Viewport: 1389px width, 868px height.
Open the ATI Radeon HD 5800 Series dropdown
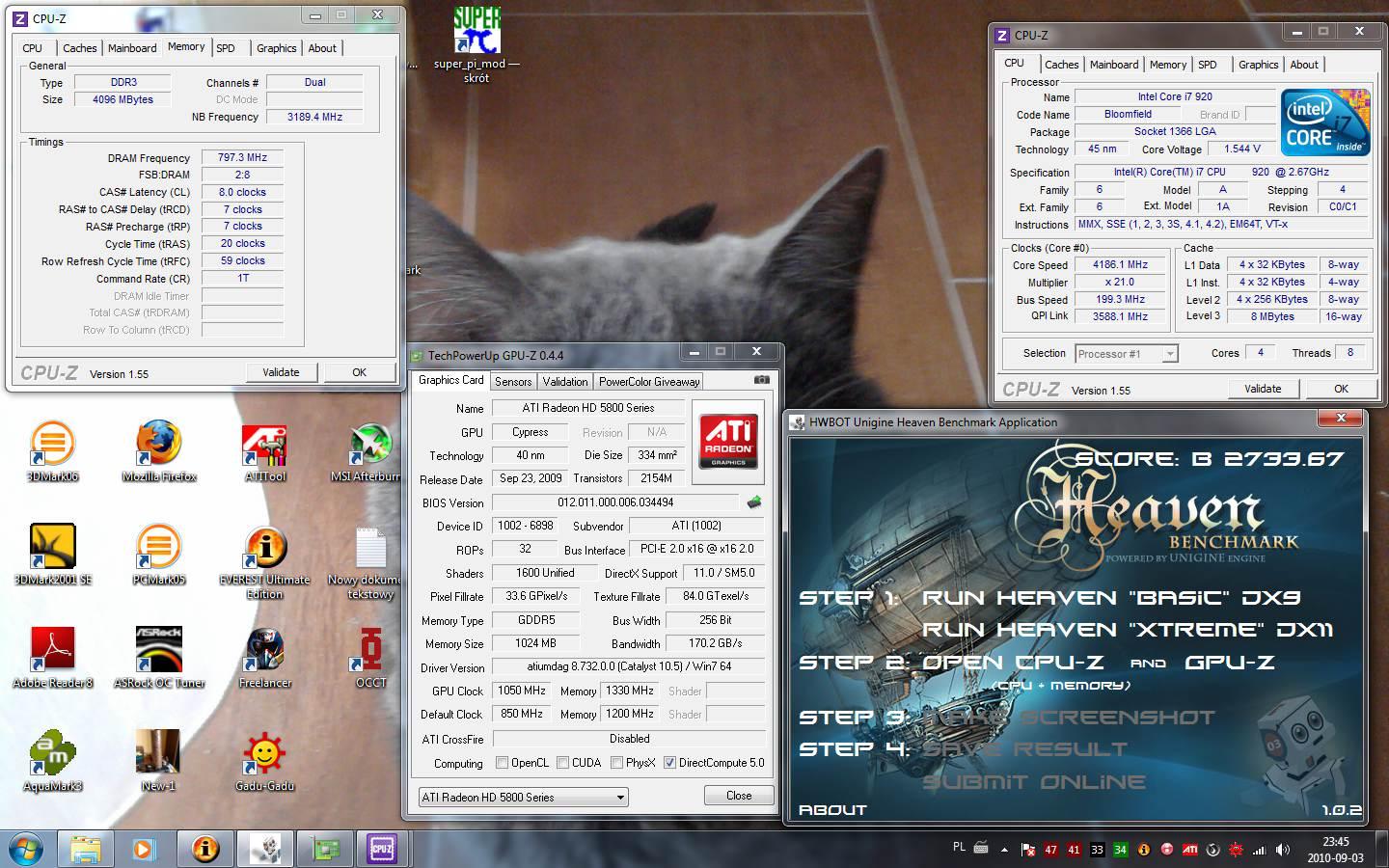coord(524,797)
